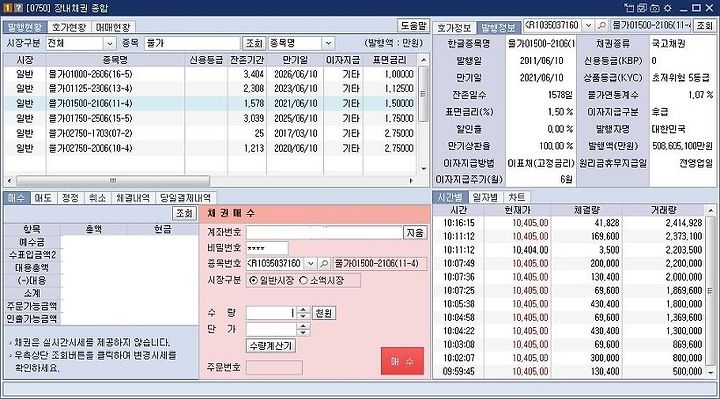Capture the screen with the camera icon
The image size is (720, 399).
(x=655, y=8)
